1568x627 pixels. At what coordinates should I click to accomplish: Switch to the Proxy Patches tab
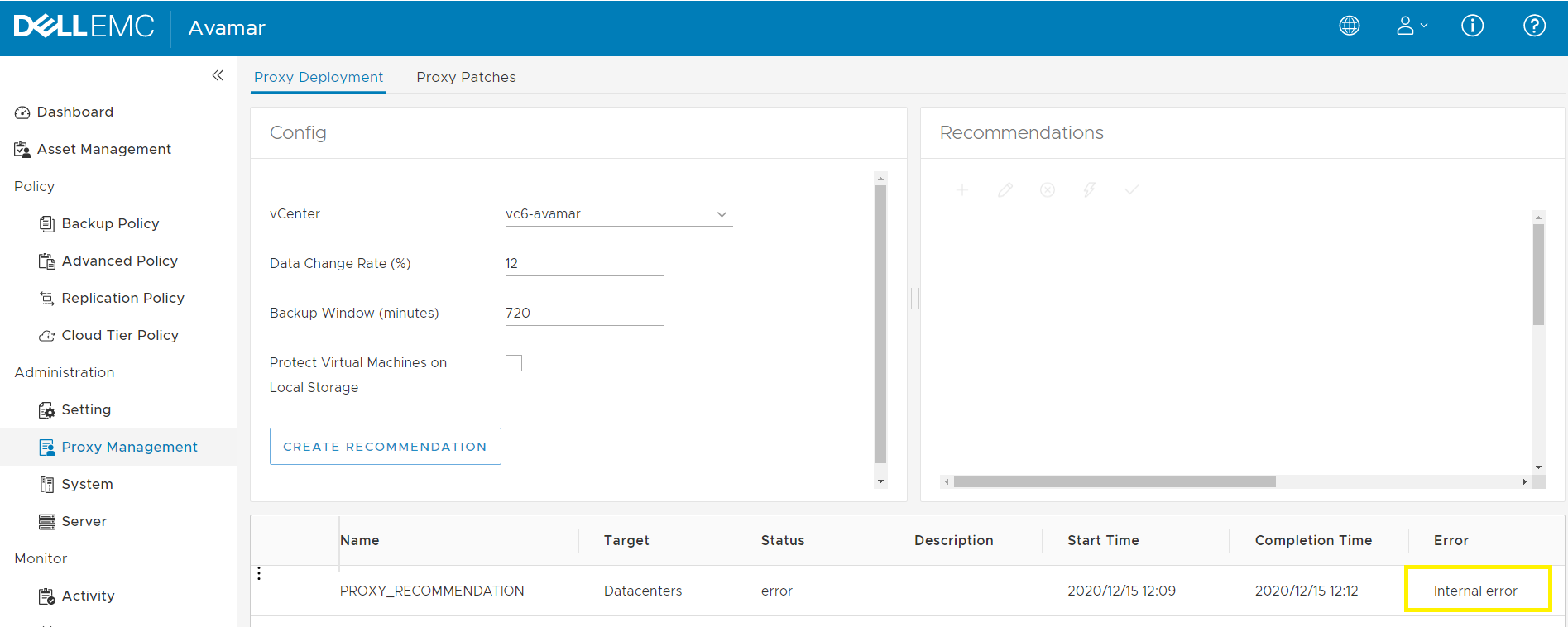point(466,77)
